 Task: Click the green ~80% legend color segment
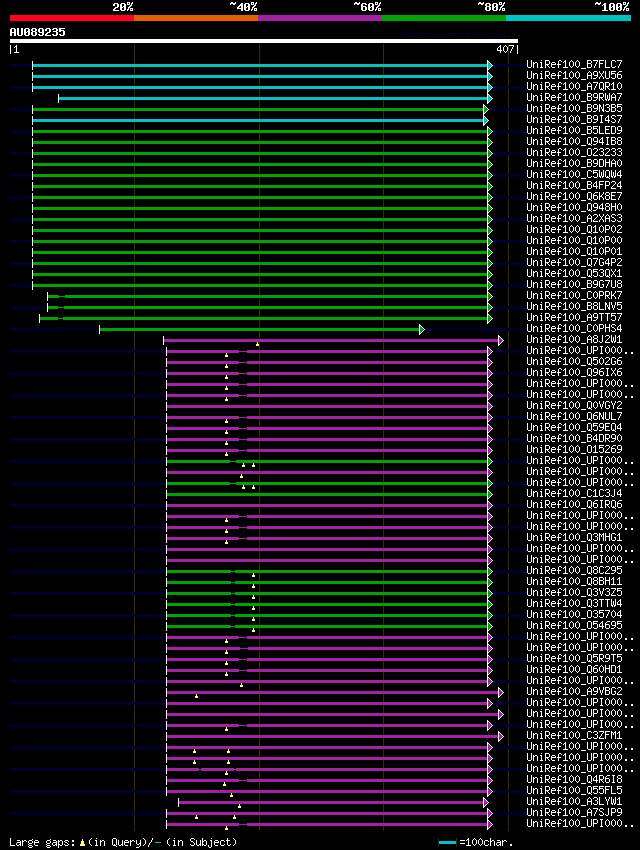coord(444,18)
